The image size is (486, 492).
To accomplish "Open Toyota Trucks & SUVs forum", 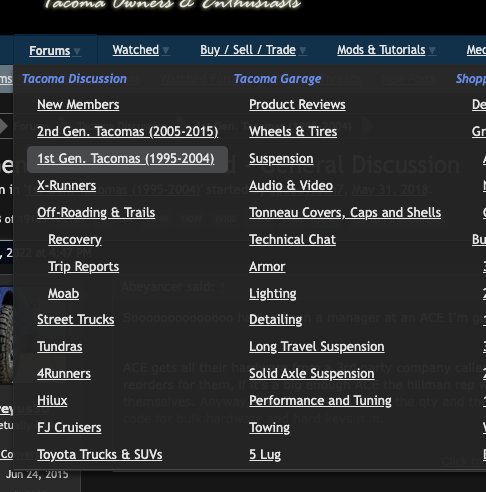I will click(x=100, y=455).
